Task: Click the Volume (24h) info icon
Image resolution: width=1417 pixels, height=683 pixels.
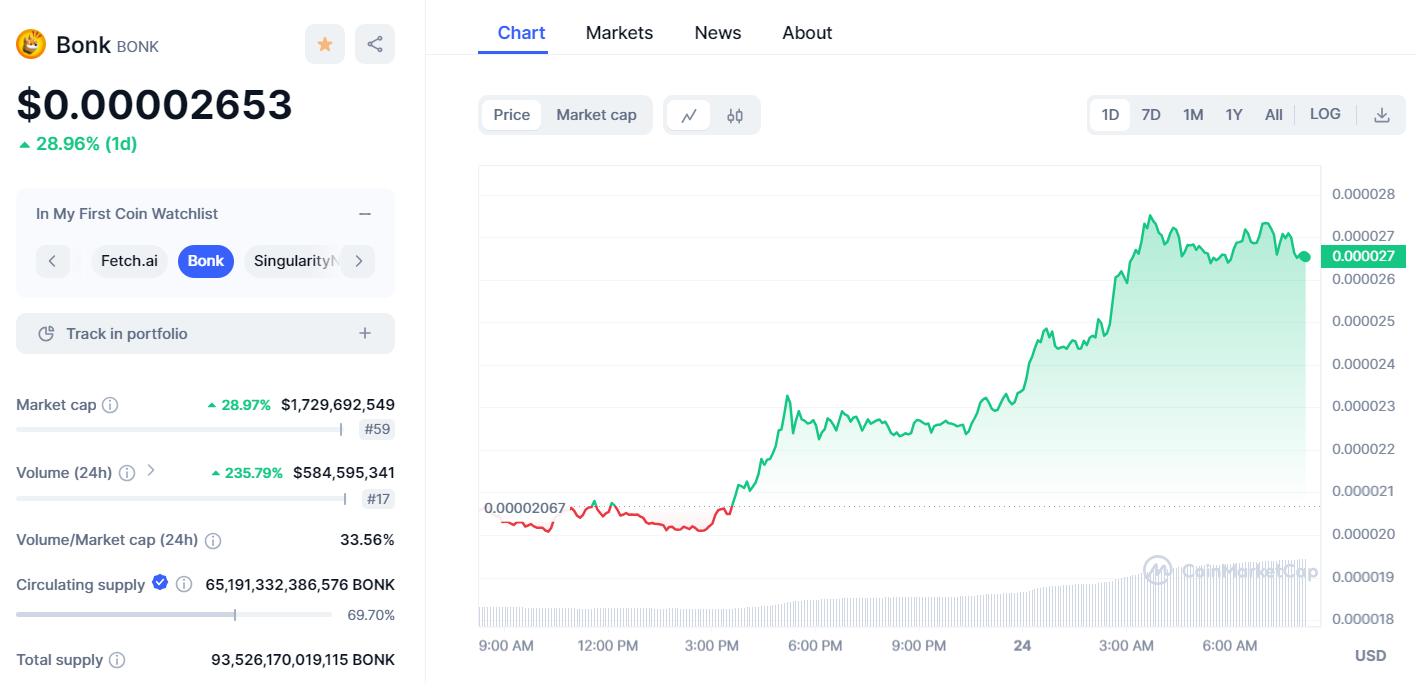Action: pyautogui.click(x=127, y=473)
